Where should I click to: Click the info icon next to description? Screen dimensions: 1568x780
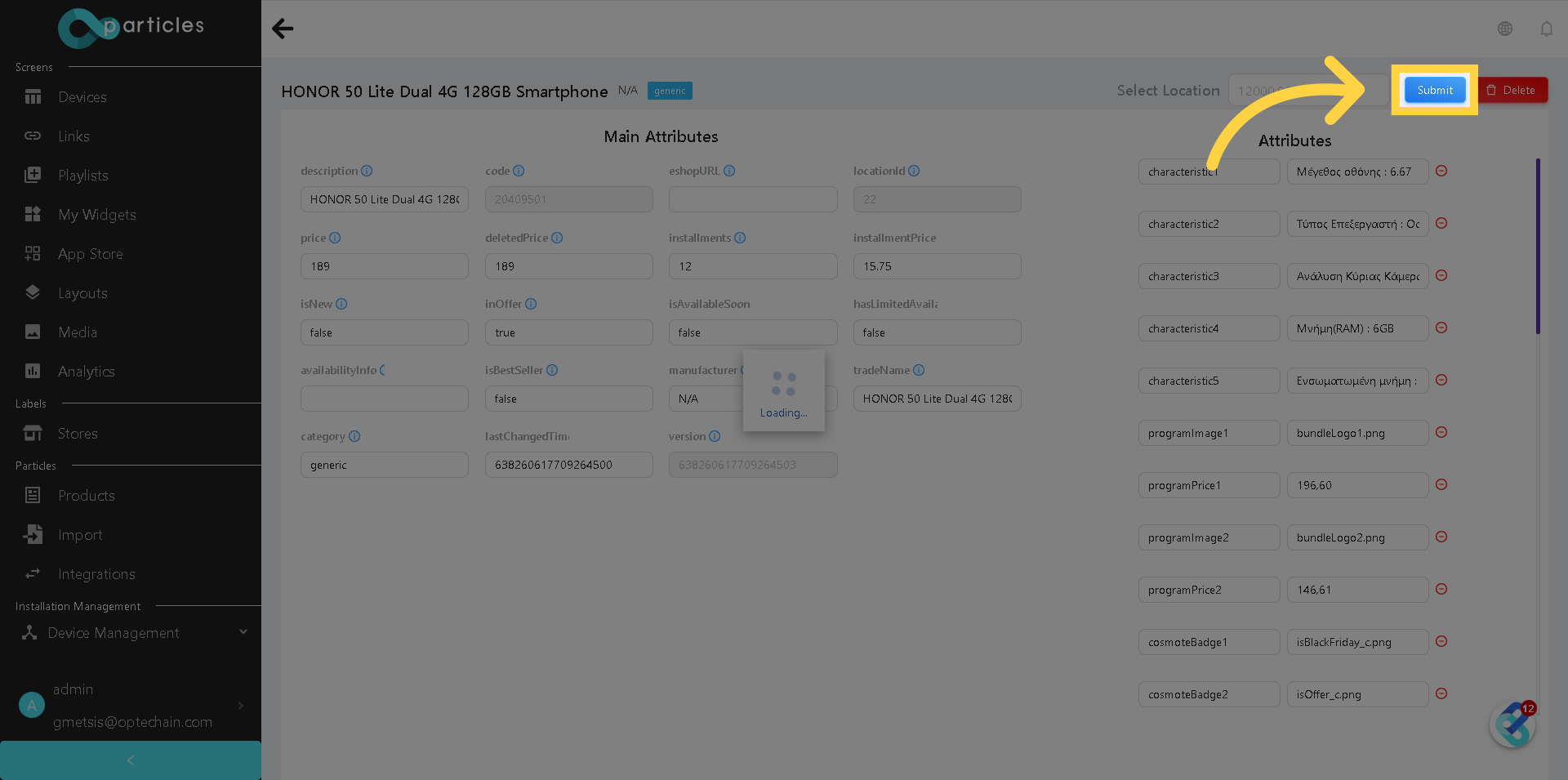[x=367, y=171]
